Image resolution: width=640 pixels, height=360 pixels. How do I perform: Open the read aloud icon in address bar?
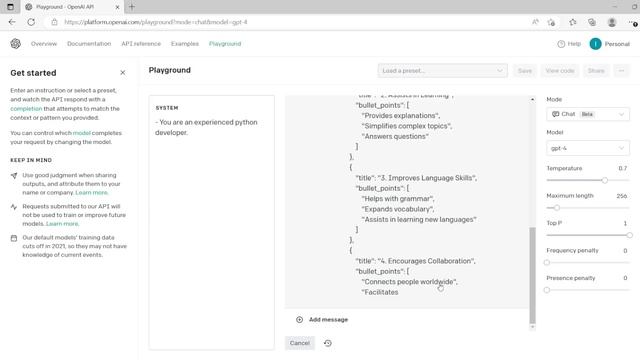[535, 22]
